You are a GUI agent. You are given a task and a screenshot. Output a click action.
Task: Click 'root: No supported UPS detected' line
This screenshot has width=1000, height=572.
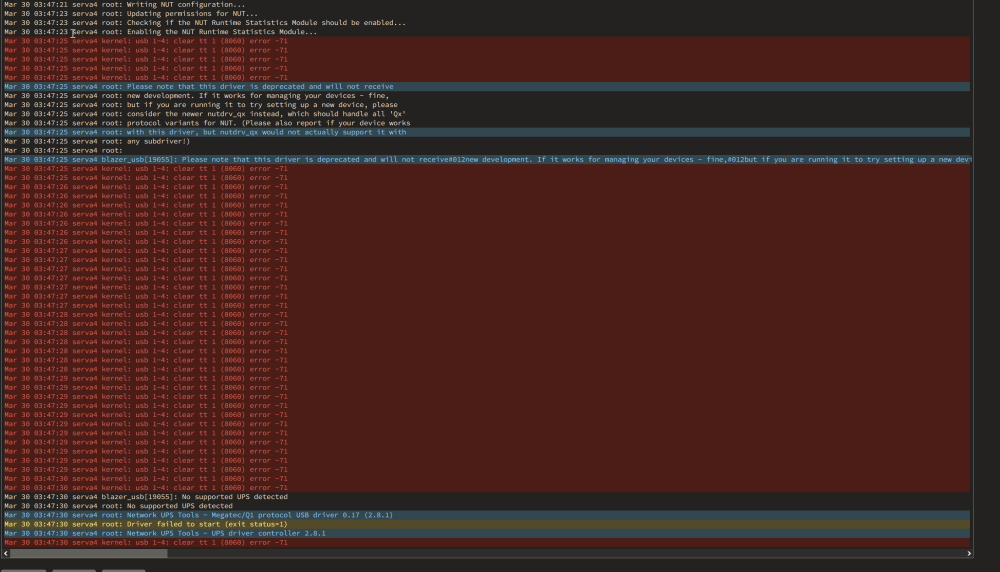[x=486, y=506]
